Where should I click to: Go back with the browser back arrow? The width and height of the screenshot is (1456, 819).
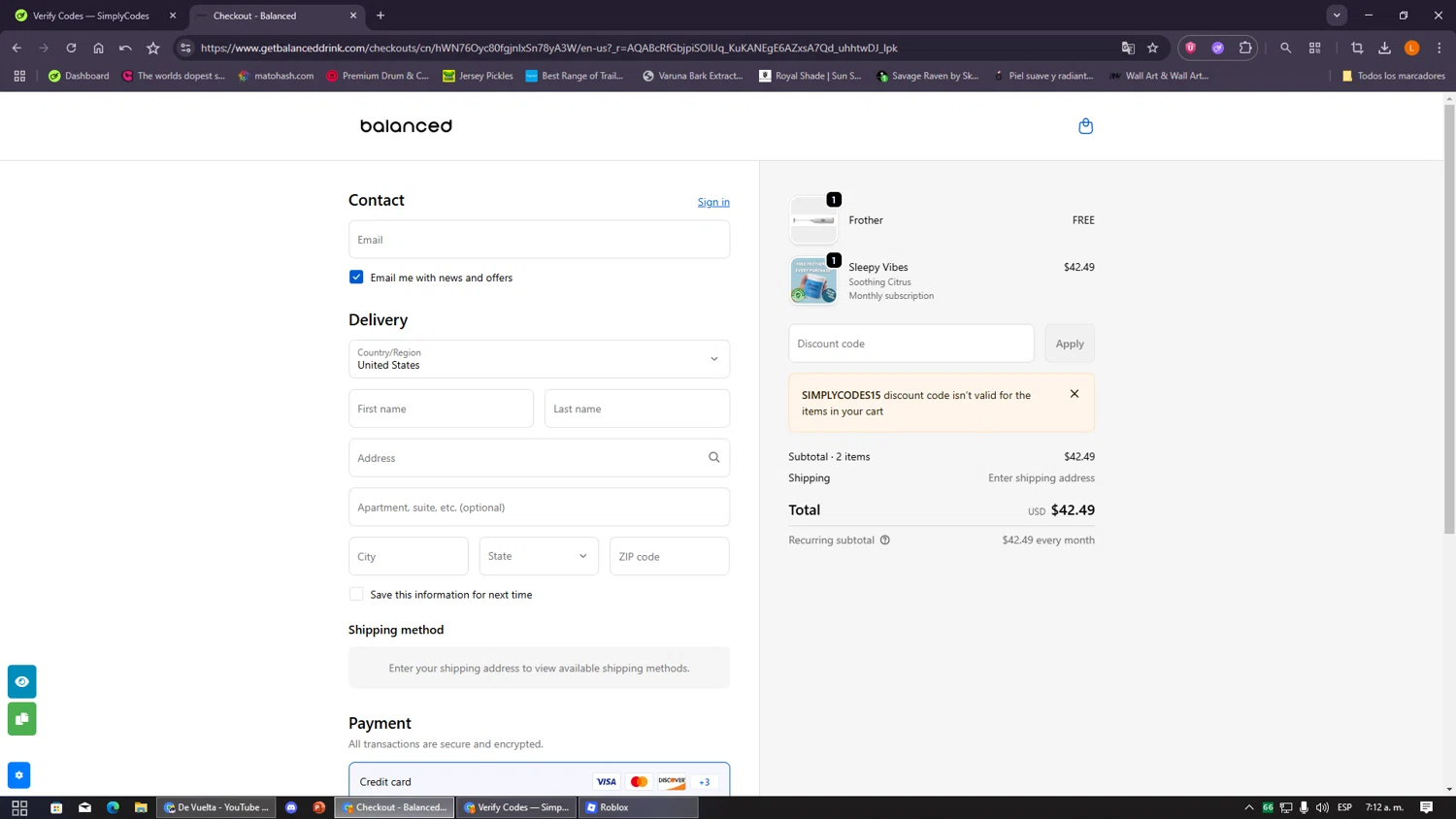pyautogui.click(x=17, y=48)
